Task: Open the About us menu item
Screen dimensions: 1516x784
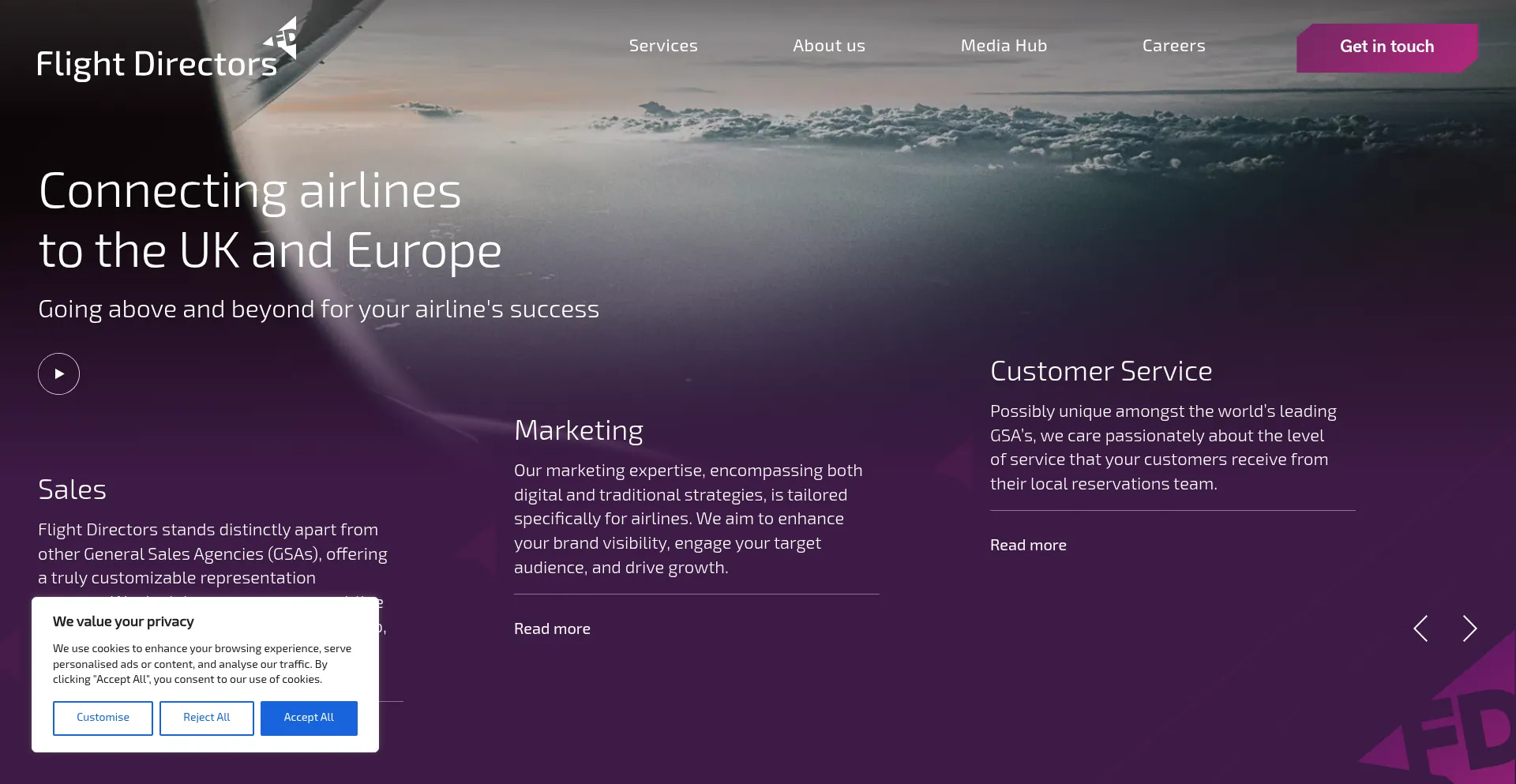Action: click(x=828, y=46)
